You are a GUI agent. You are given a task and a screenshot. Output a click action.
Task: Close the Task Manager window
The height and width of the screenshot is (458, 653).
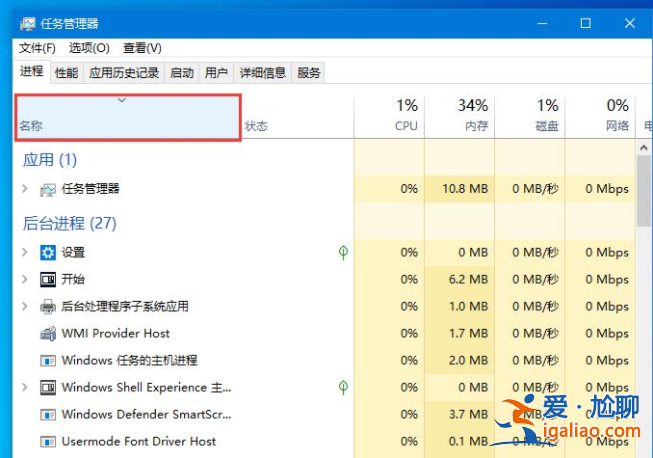pyautogui.click(x=629, y=23)
